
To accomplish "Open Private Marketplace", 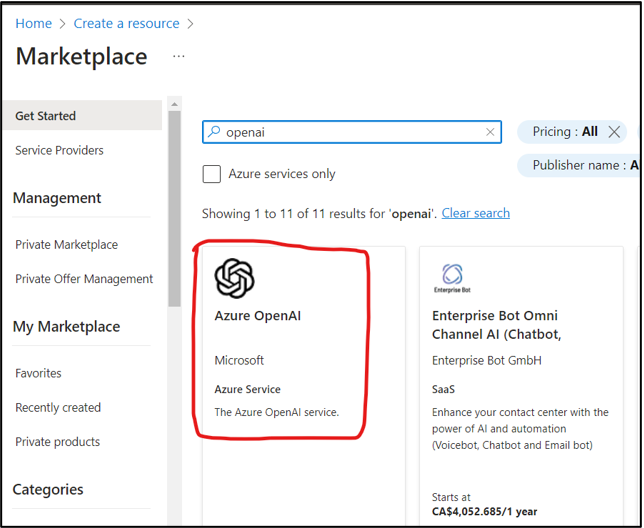I will tap(67, 245).
